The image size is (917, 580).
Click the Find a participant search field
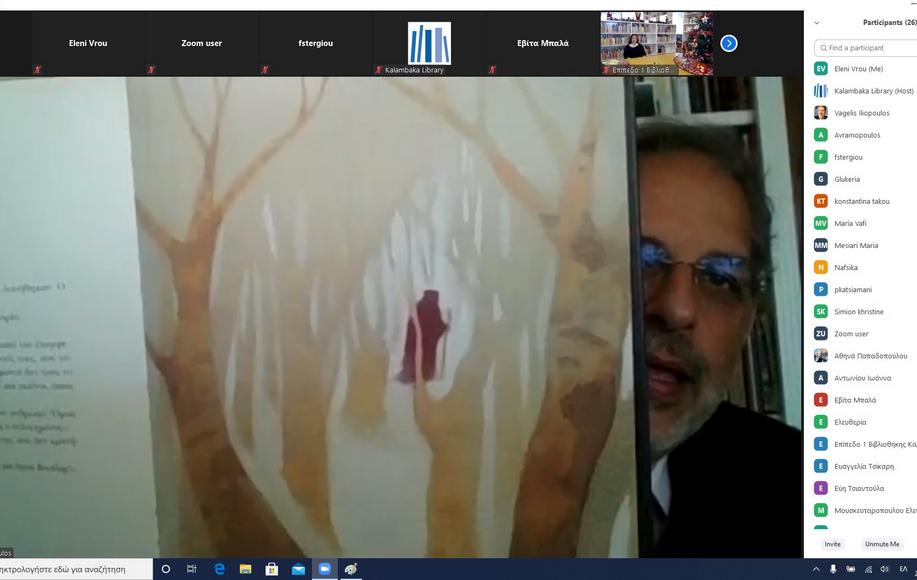coord(867,48)
